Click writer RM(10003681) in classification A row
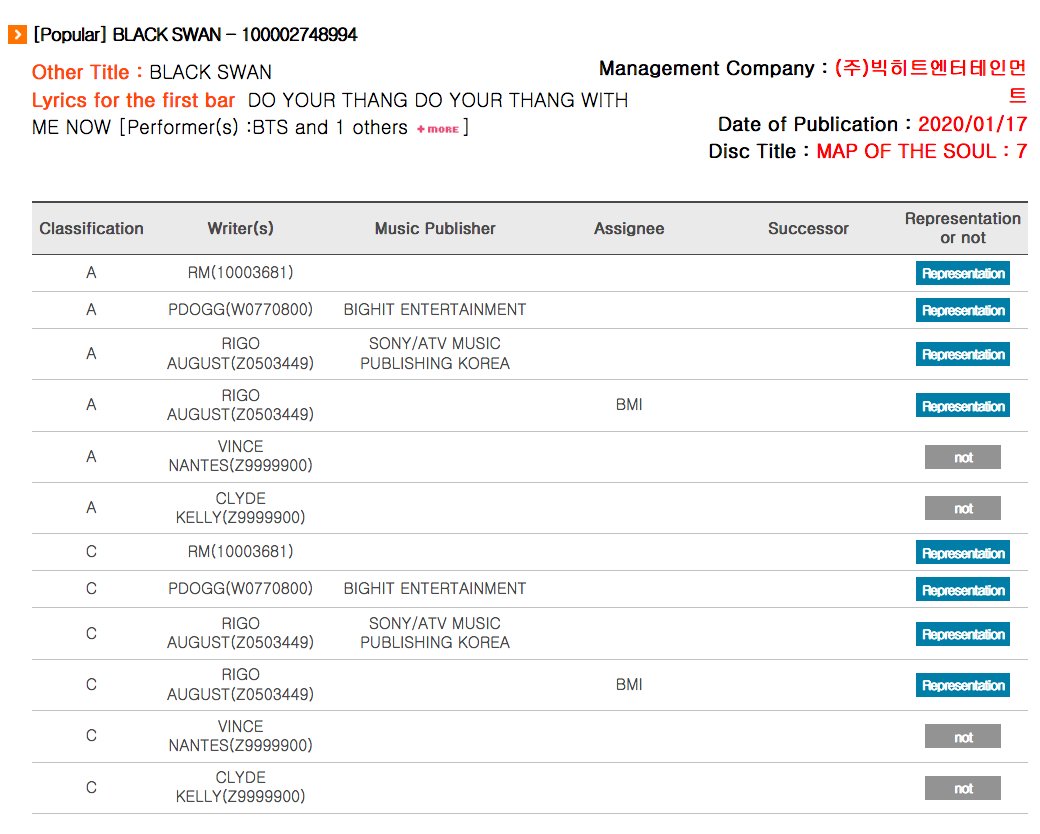Screen dimensions: 1040x834 (240, 273)
